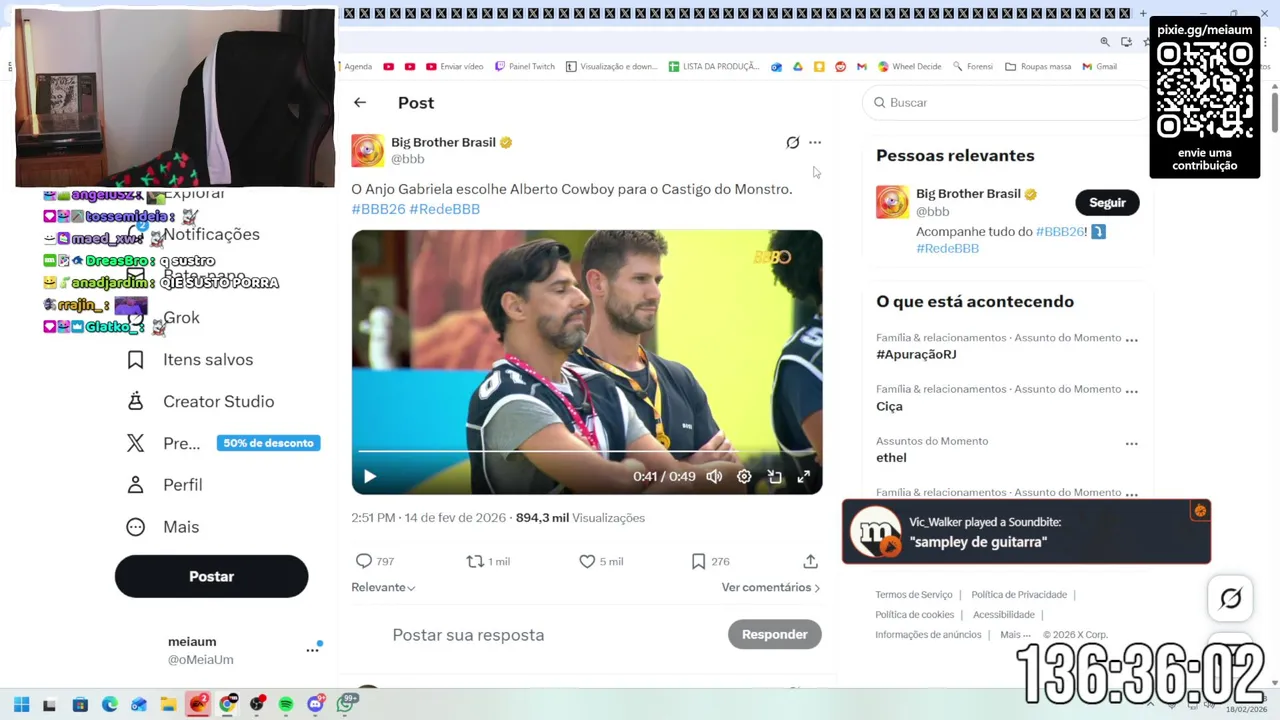Open the meiaum account menu dots

pos(312,650)
